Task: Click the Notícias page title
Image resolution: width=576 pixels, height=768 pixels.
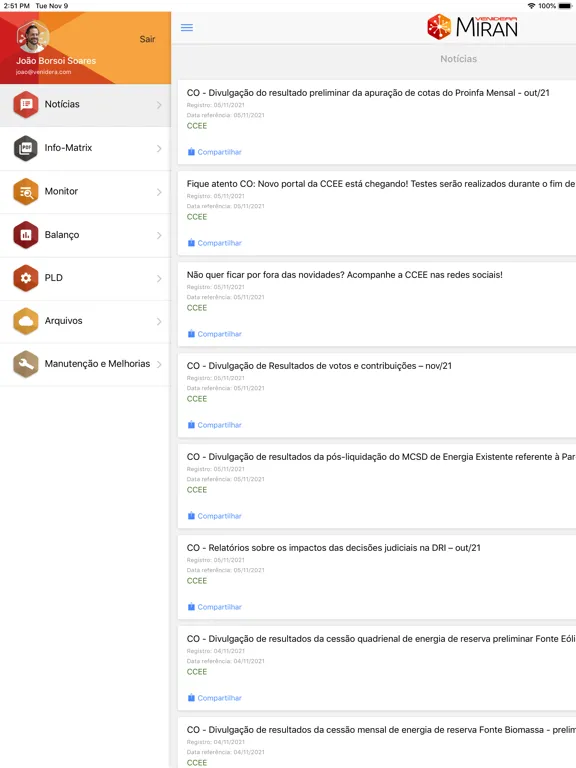Action: coord(458,59)
